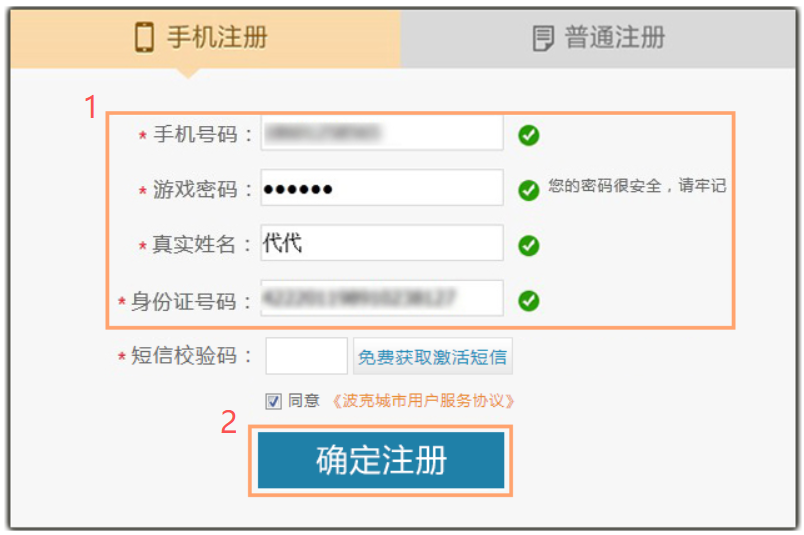Click the document icon beside 普通注册

point(543,39)
